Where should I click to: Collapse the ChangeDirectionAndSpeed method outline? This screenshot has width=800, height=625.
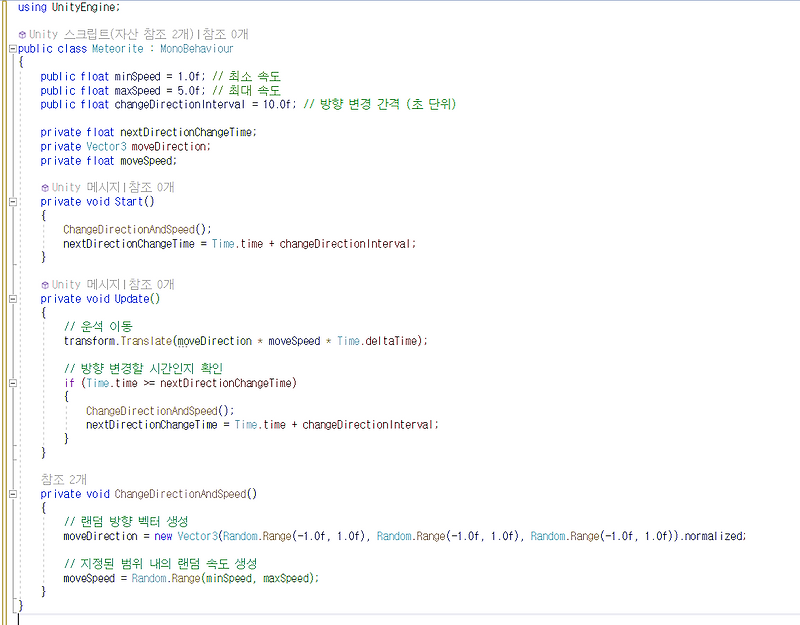(x=13, y=494)
